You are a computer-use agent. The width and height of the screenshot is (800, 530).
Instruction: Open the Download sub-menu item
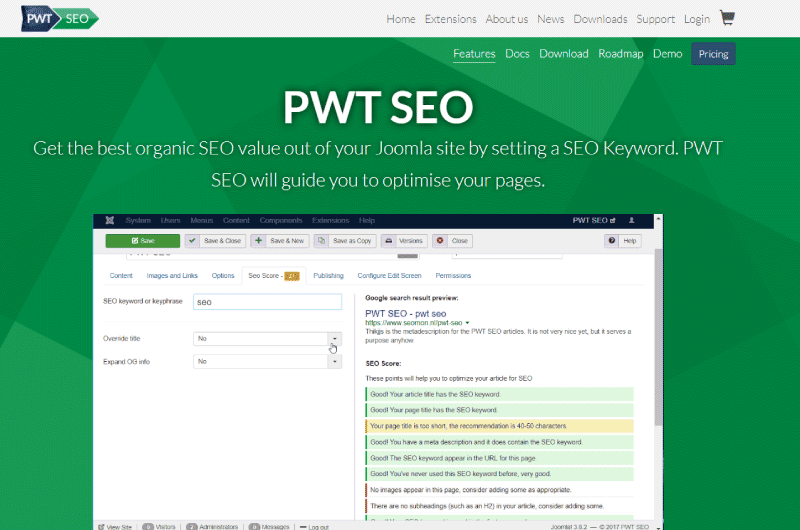click(564, 54)
